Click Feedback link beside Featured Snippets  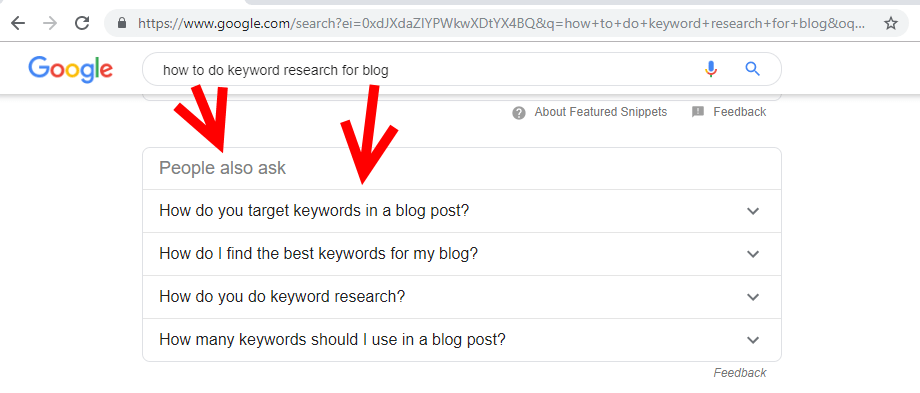point(739,112)
